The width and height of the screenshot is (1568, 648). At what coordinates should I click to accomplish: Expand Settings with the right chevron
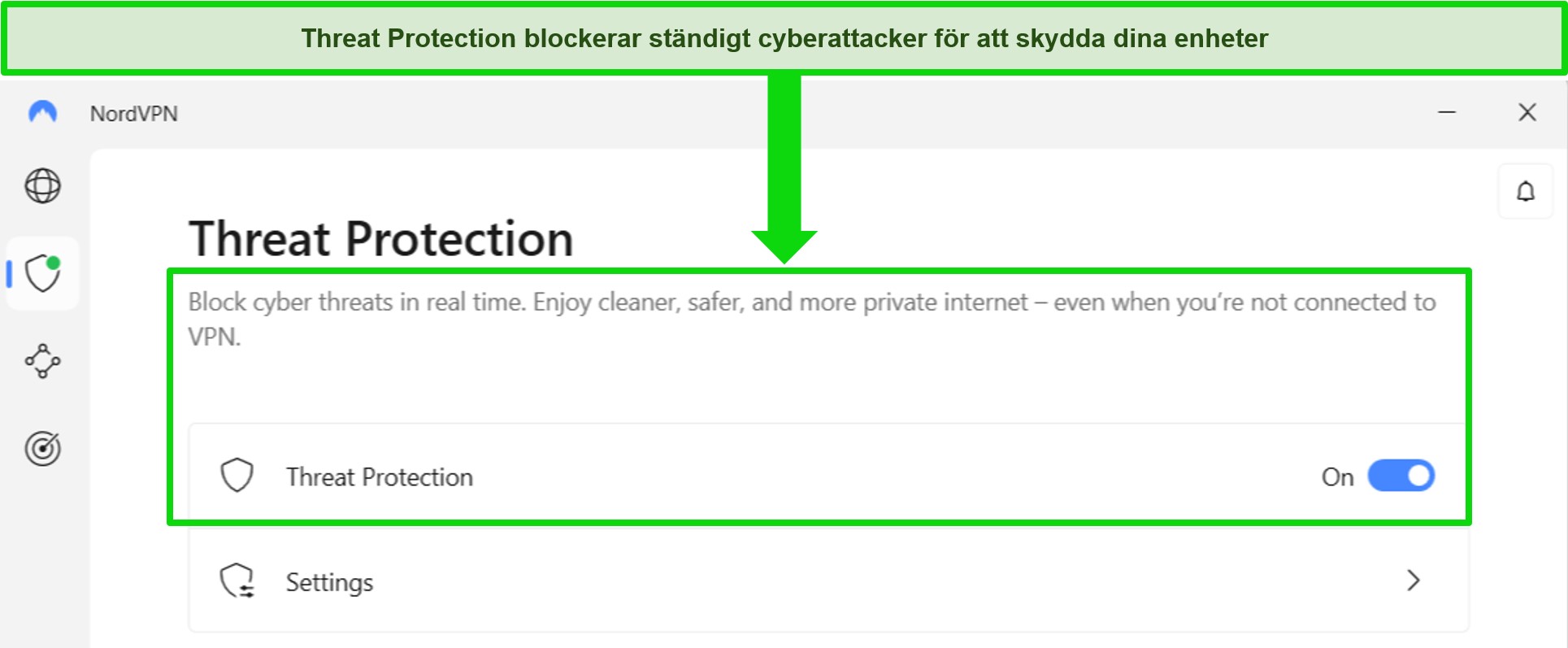pos(1413,581)
